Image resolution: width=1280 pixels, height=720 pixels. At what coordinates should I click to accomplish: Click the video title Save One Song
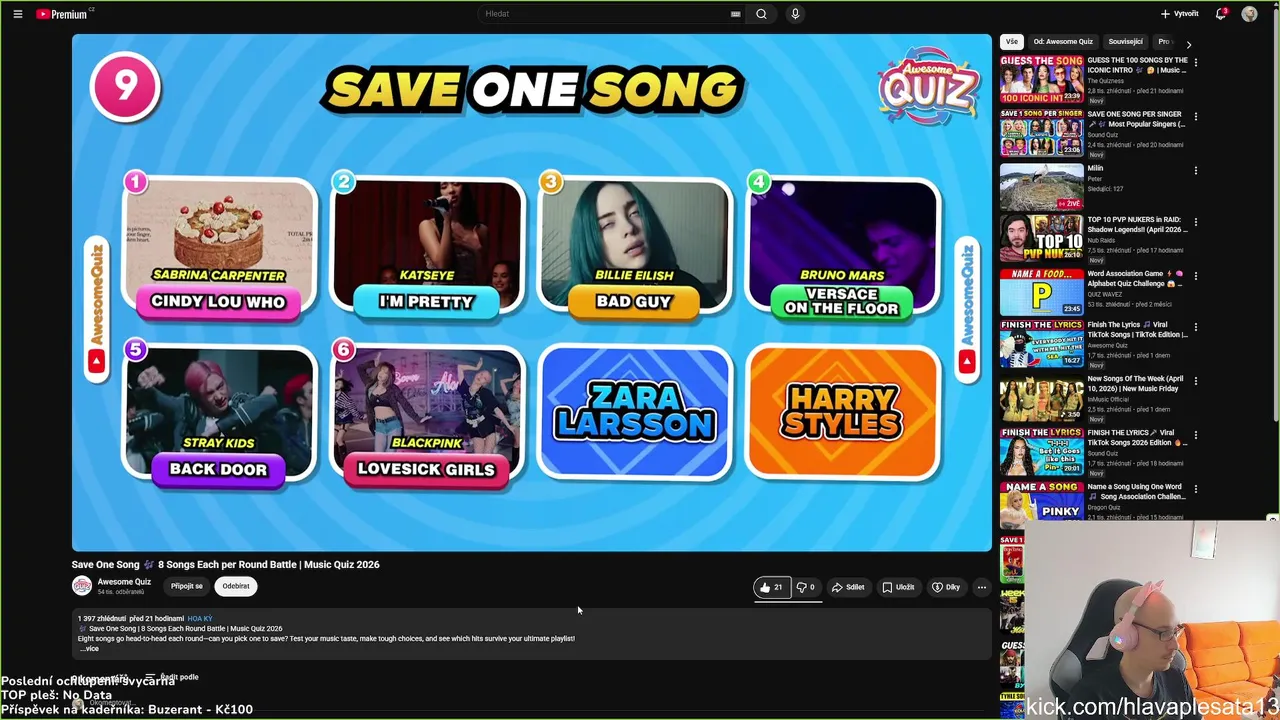coord(225,564)
